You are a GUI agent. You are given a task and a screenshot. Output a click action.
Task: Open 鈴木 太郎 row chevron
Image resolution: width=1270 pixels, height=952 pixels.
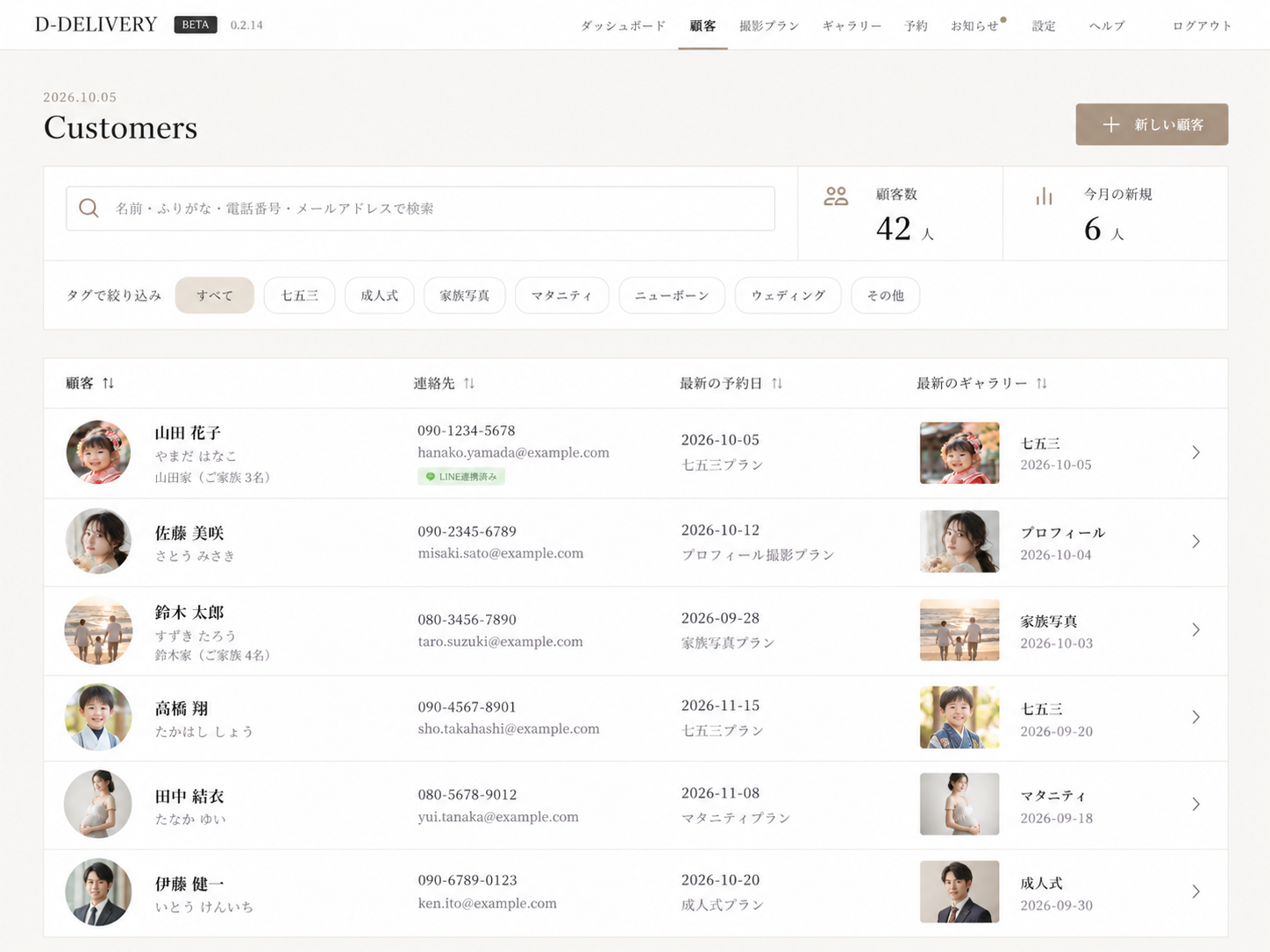[1195, 629]
